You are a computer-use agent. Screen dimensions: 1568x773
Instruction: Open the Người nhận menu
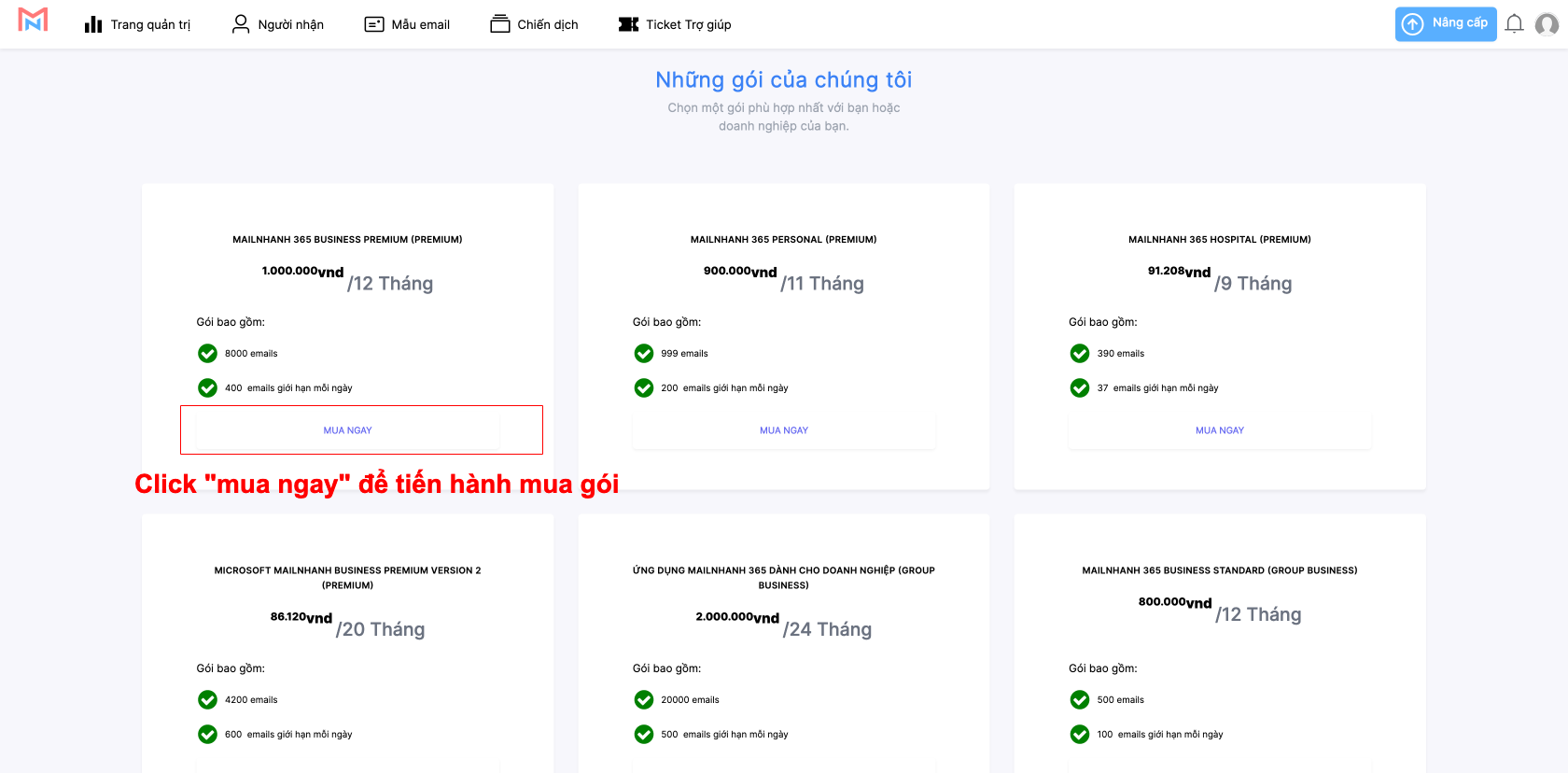point(290,24)
